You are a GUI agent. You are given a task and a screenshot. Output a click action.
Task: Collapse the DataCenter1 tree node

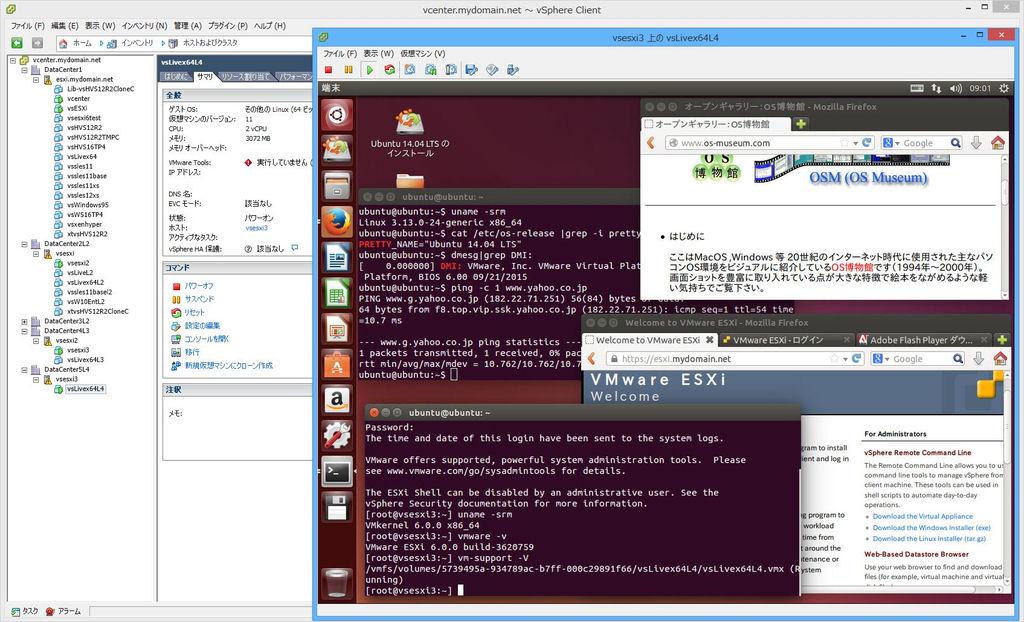[24, 70]
